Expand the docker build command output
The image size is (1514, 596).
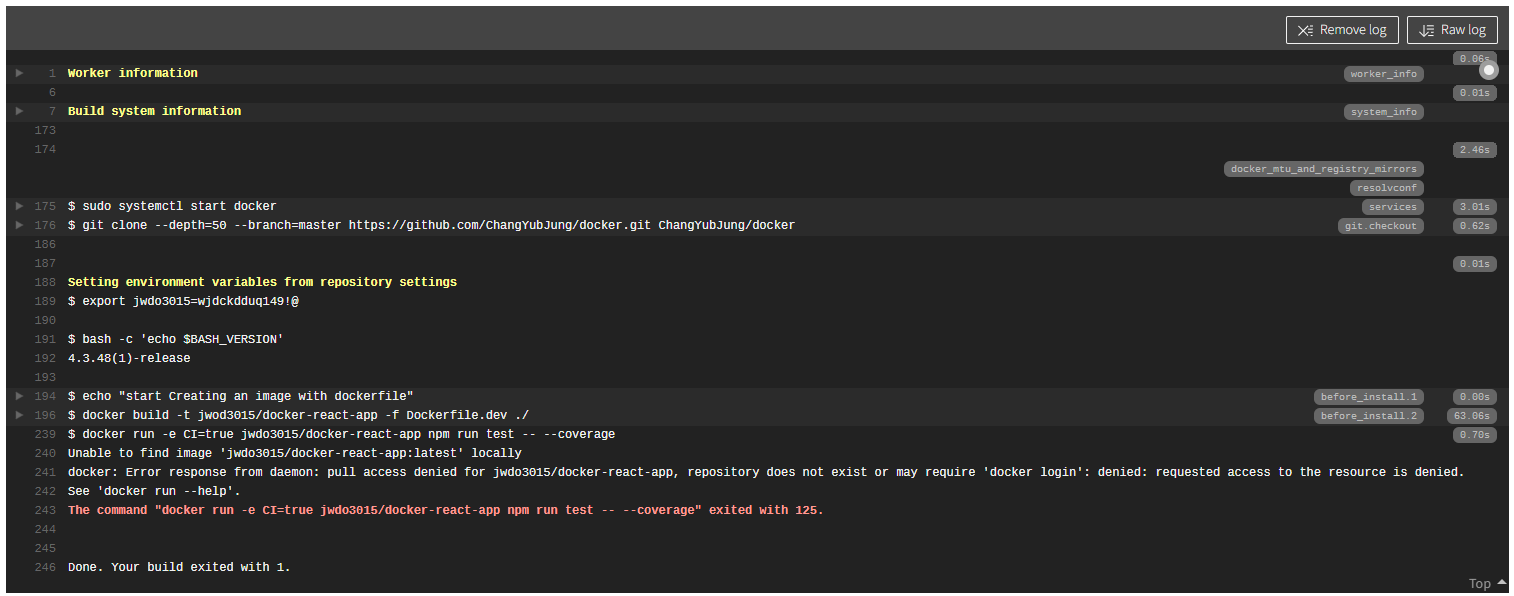coord(19,415)
